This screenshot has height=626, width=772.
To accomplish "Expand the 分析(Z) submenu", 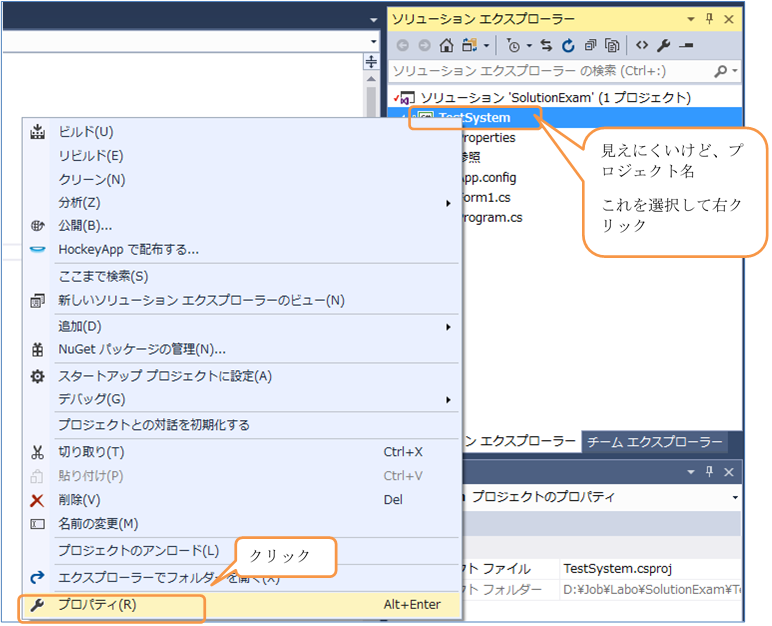I will [x=448, y=203].
